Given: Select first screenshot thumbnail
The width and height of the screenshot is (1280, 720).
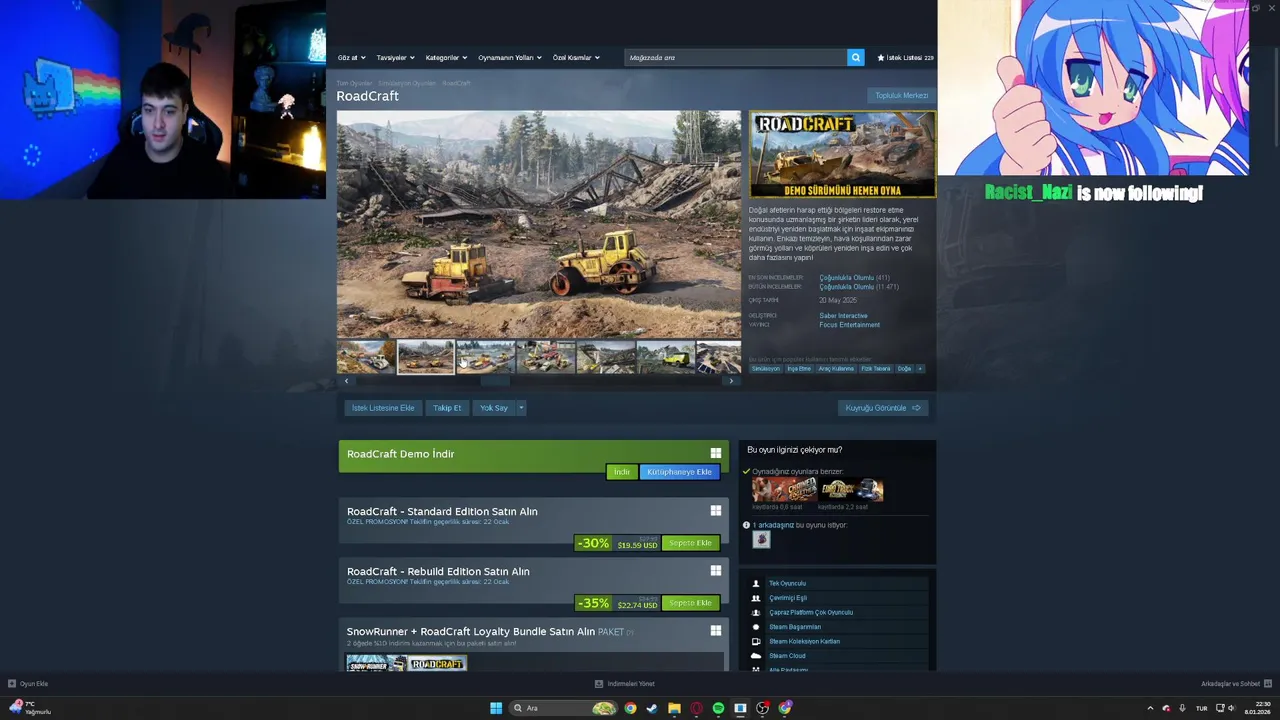Looking at the screenshot, I should 366,357.
